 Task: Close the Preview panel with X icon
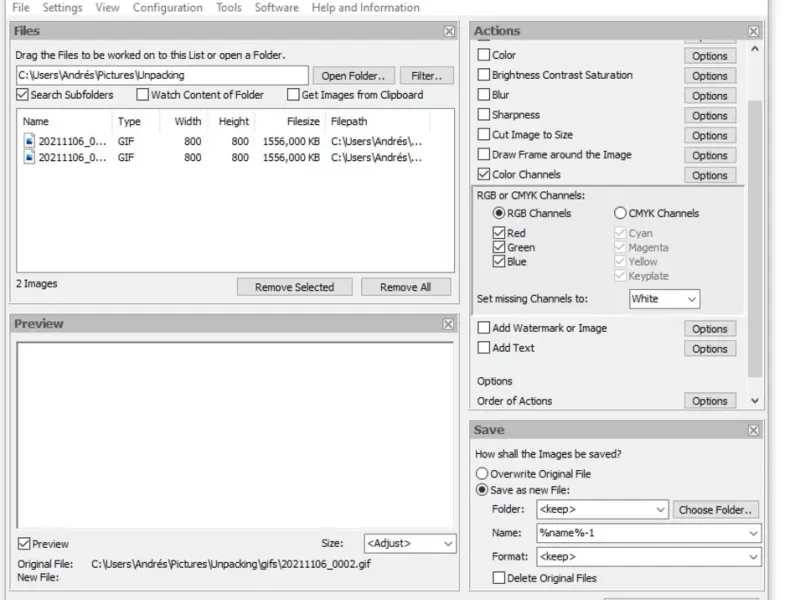point(449,324)
